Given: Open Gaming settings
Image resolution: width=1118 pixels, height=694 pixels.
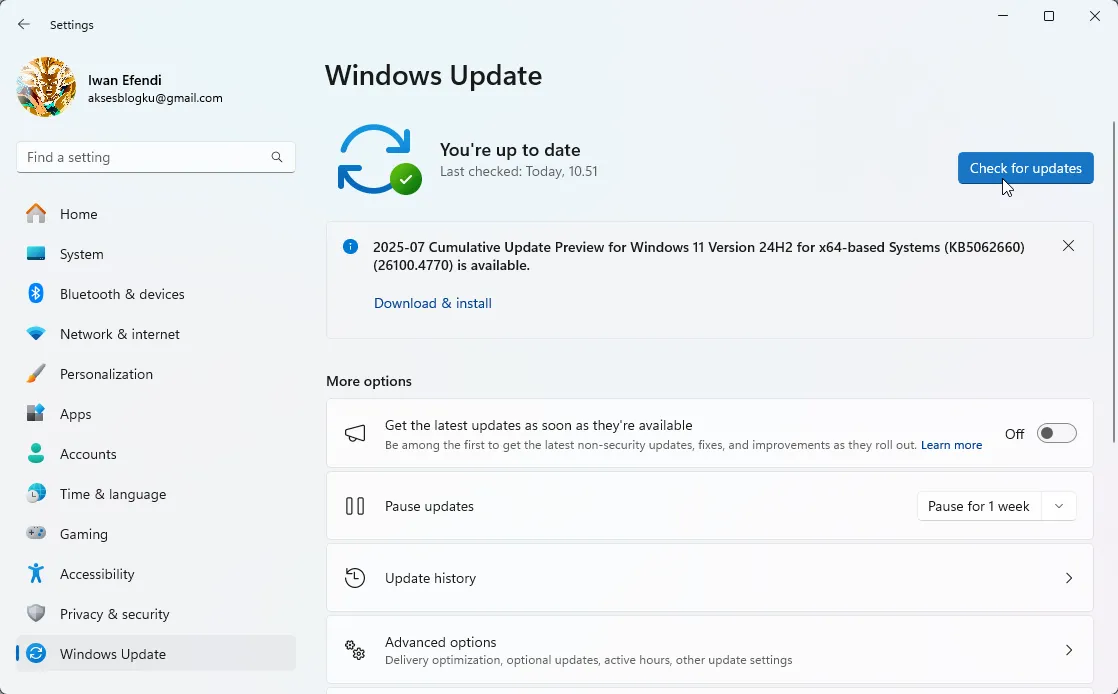Looking at the screenshot, I should click(x=84, y=534).
